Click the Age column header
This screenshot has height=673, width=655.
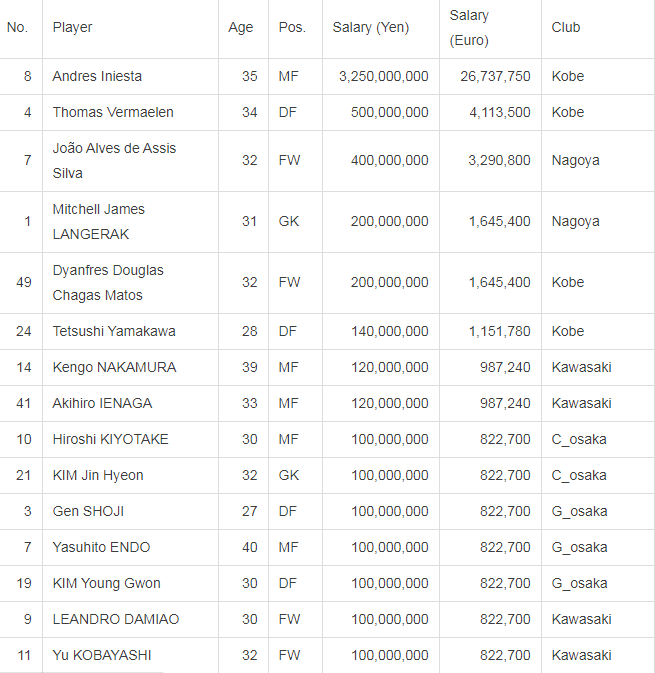click(x=241, y=28)
